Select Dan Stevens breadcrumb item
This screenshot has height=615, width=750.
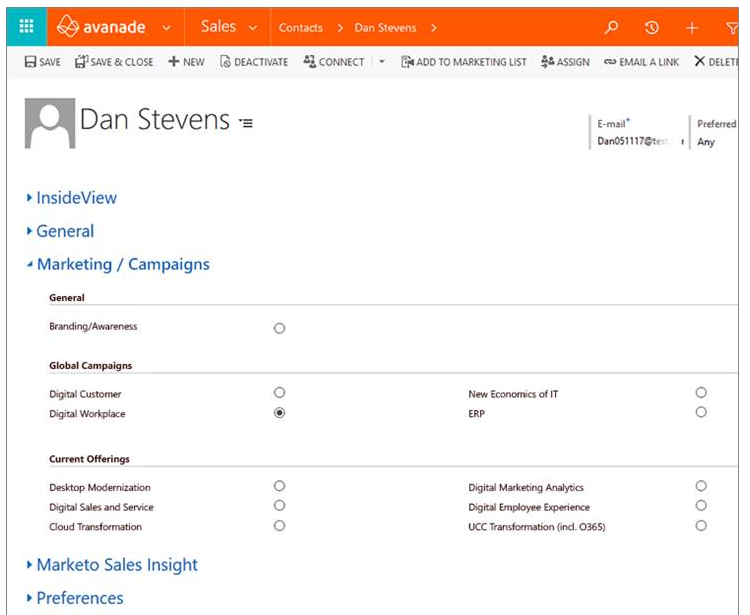tap(386, 28)
